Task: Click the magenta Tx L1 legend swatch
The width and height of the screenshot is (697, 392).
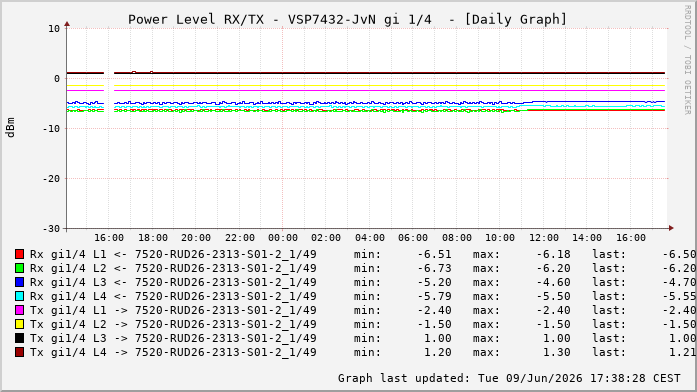Action: [19, 310]
